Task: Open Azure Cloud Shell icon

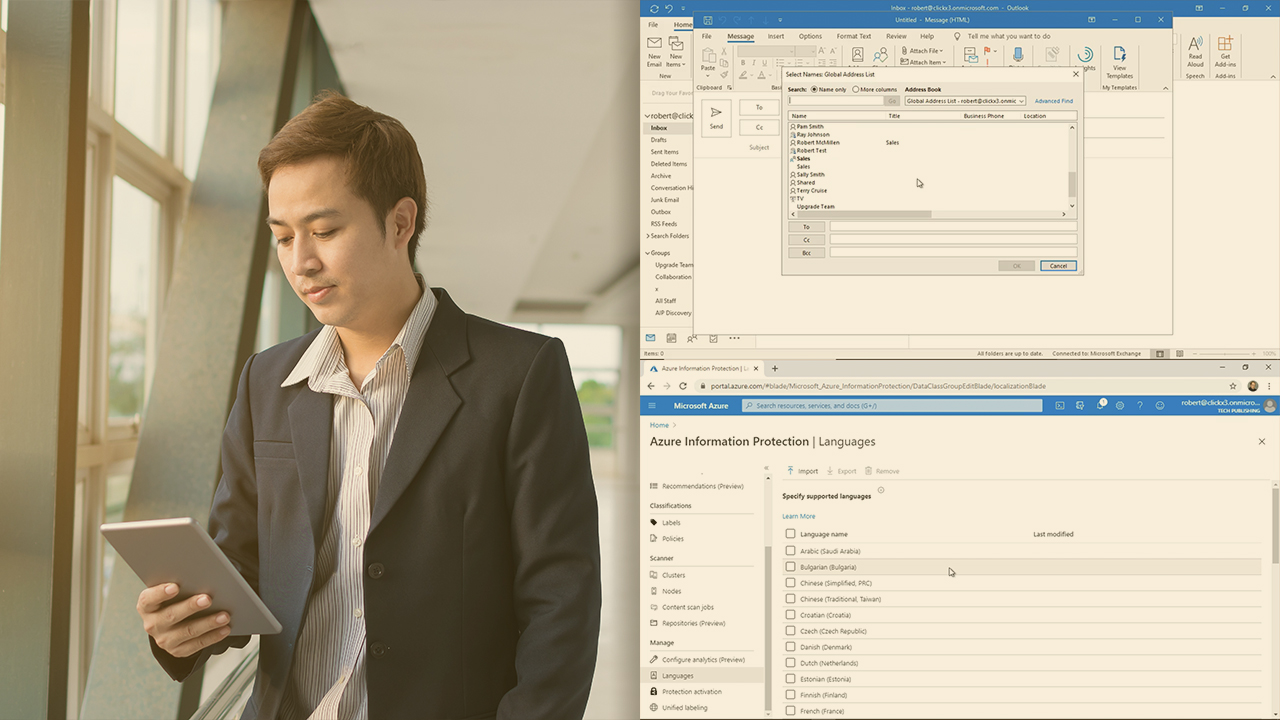Action: coord(1060,405)
